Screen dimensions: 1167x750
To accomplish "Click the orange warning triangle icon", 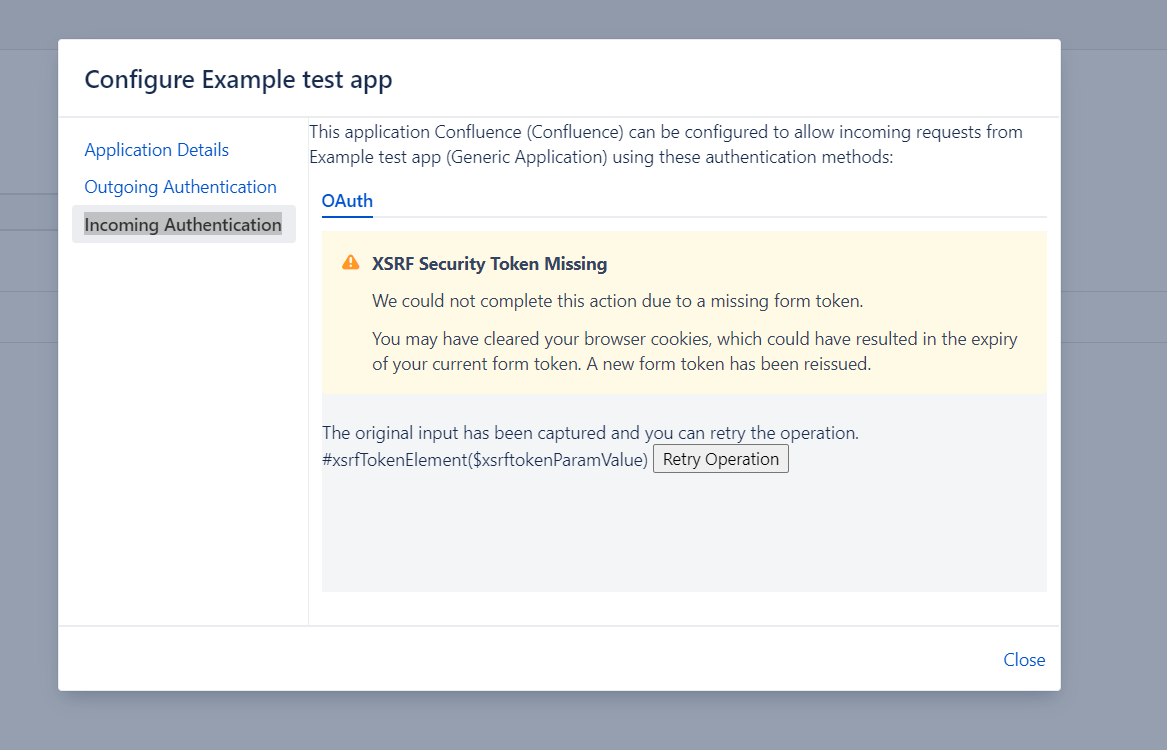I will (351, 263).
